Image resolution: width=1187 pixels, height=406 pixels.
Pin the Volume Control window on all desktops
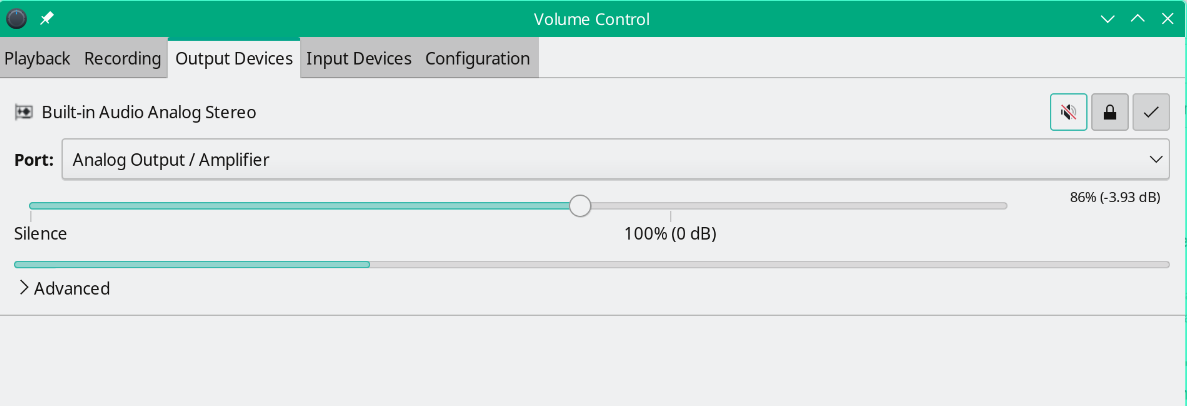tap(47, 19)
